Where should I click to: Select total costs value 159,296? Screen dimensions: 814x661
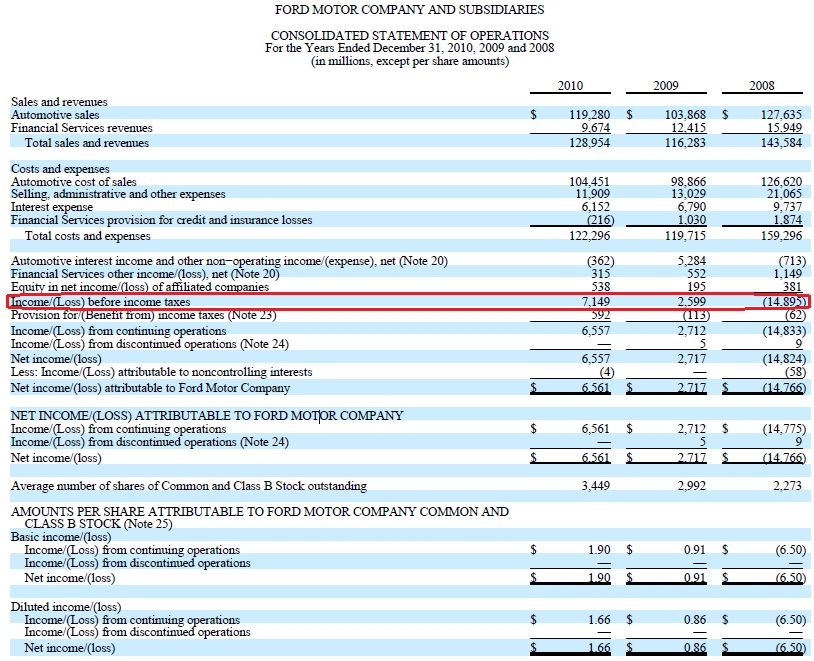coord(781,236)
